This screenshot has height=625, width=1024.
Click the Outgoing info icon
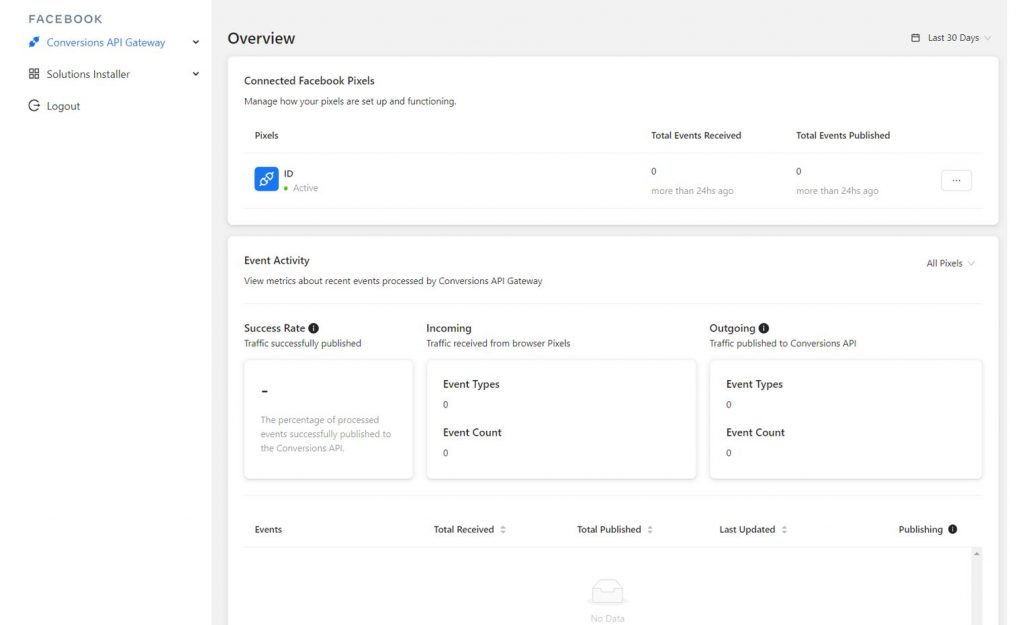click(x=764, y=328)
